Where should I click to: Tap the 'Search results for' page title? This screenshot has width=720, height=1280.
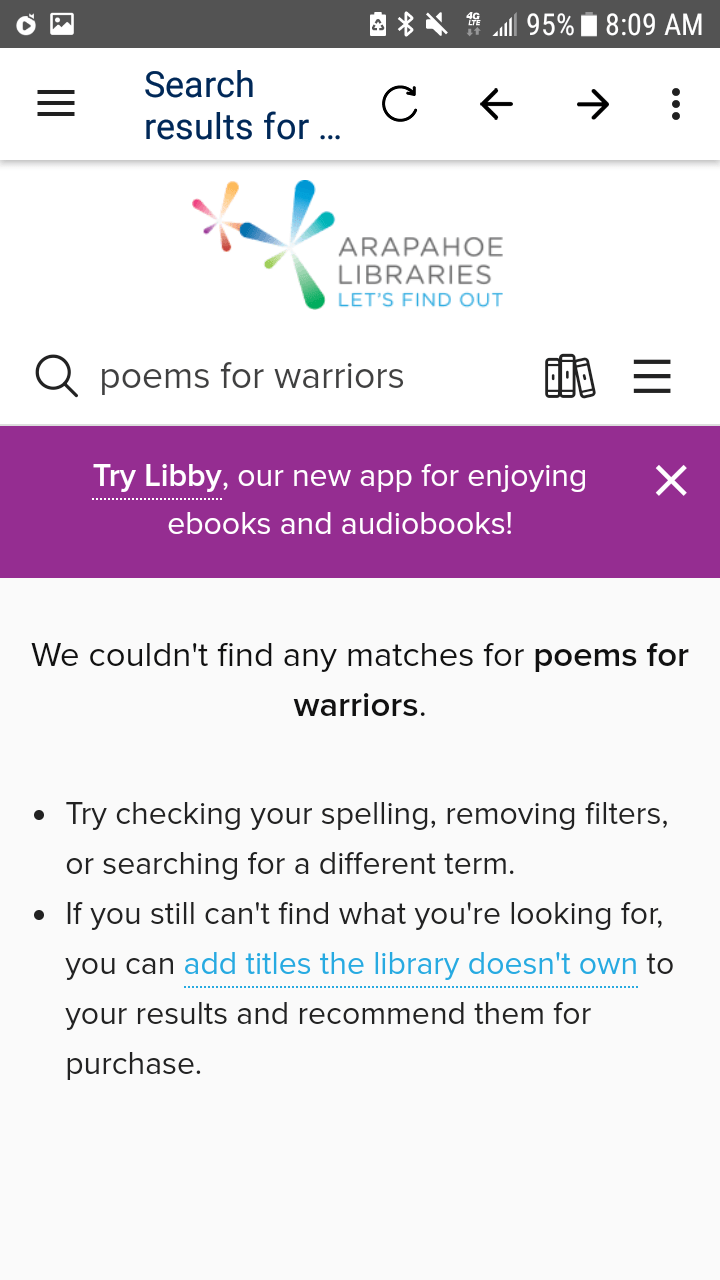coord(242,105)
